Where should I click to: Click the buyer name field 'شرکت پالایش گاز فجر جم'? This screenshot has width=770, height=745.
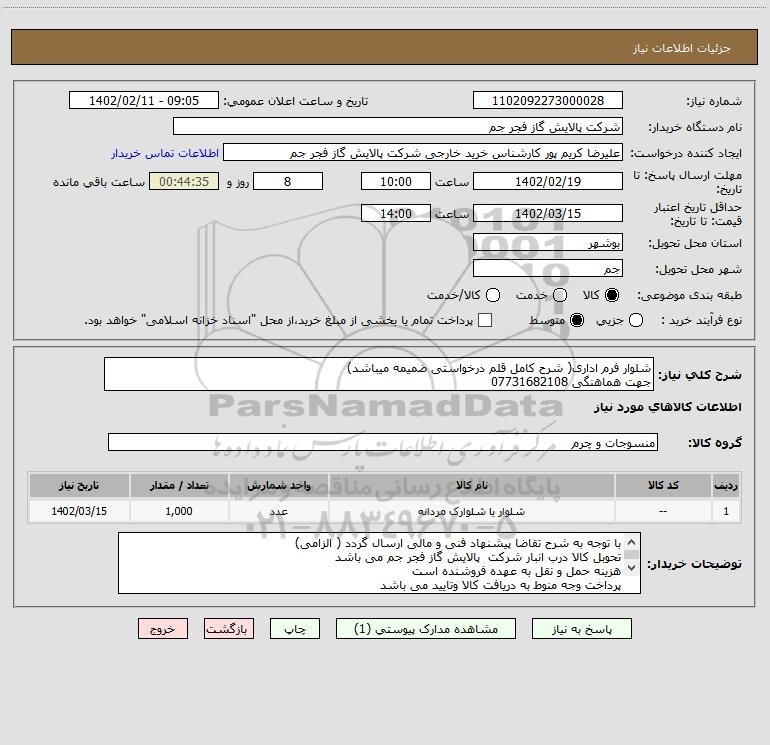click(398, 126)
